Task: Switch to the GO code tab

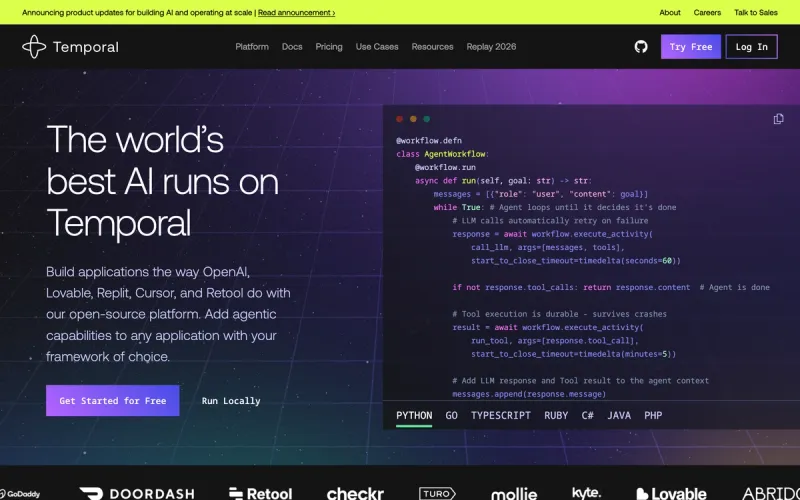Action: (451, 415)
